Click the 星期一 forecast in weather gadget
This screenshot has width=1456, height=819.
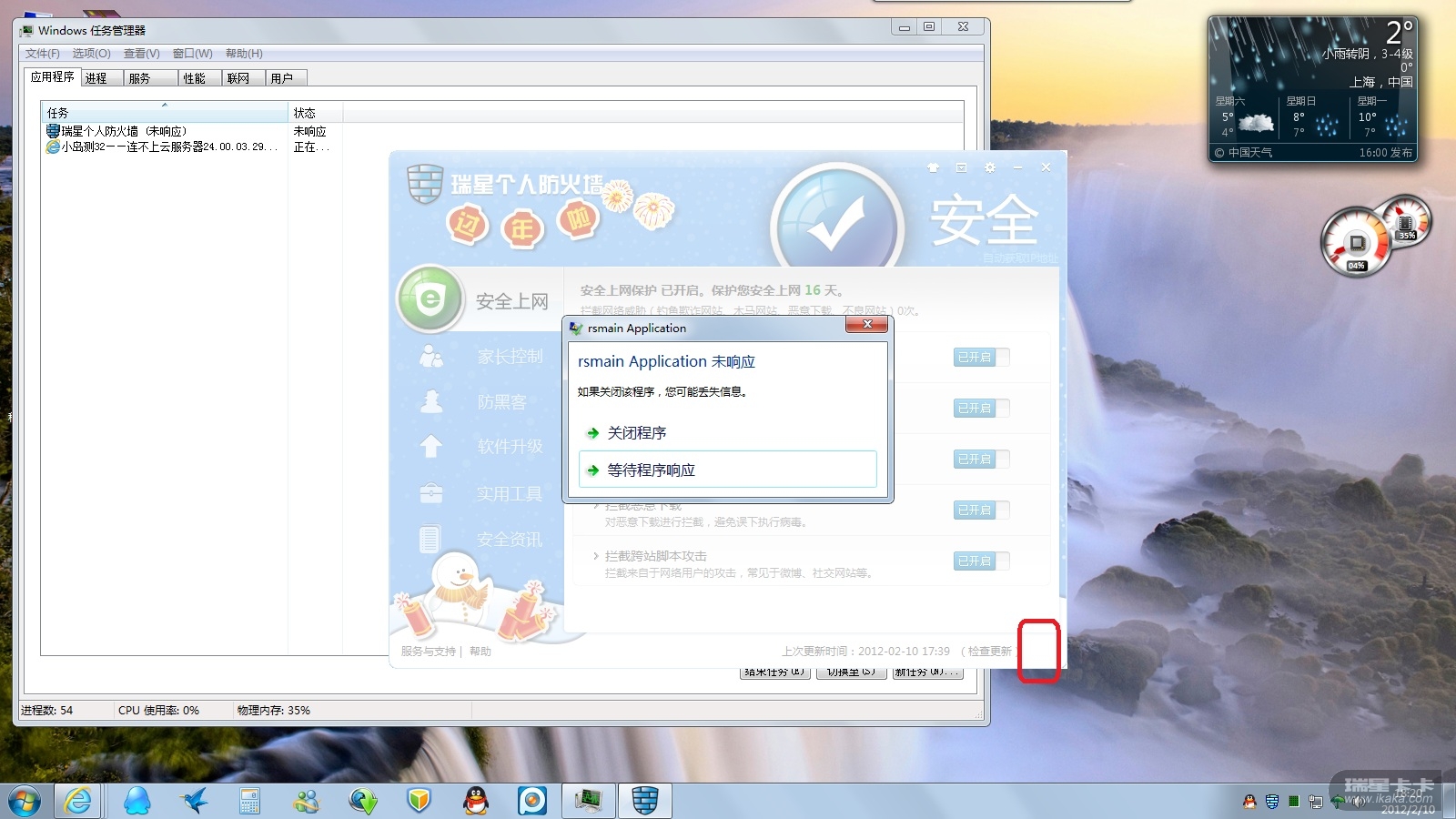[x=1381, y=116]
